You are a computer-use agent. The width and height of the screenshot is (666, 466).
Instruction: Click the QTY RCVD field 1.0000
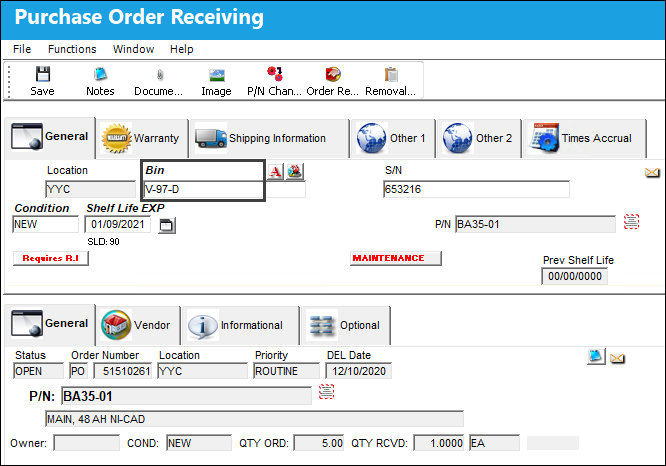[x=439, y=443]
